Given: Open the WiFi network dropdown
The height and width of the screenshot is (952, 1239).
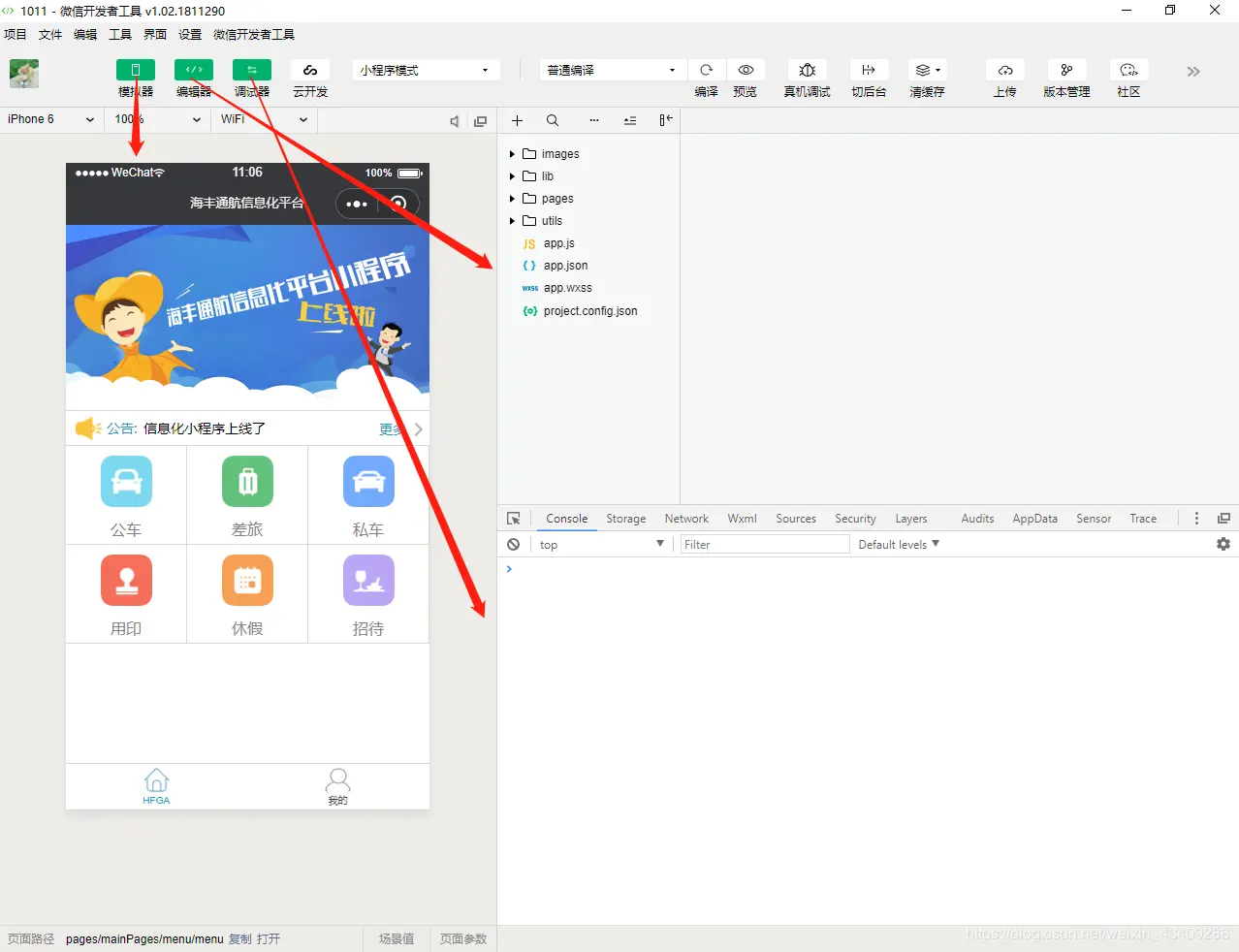Looking at the screenshot, I should (264, 119).
